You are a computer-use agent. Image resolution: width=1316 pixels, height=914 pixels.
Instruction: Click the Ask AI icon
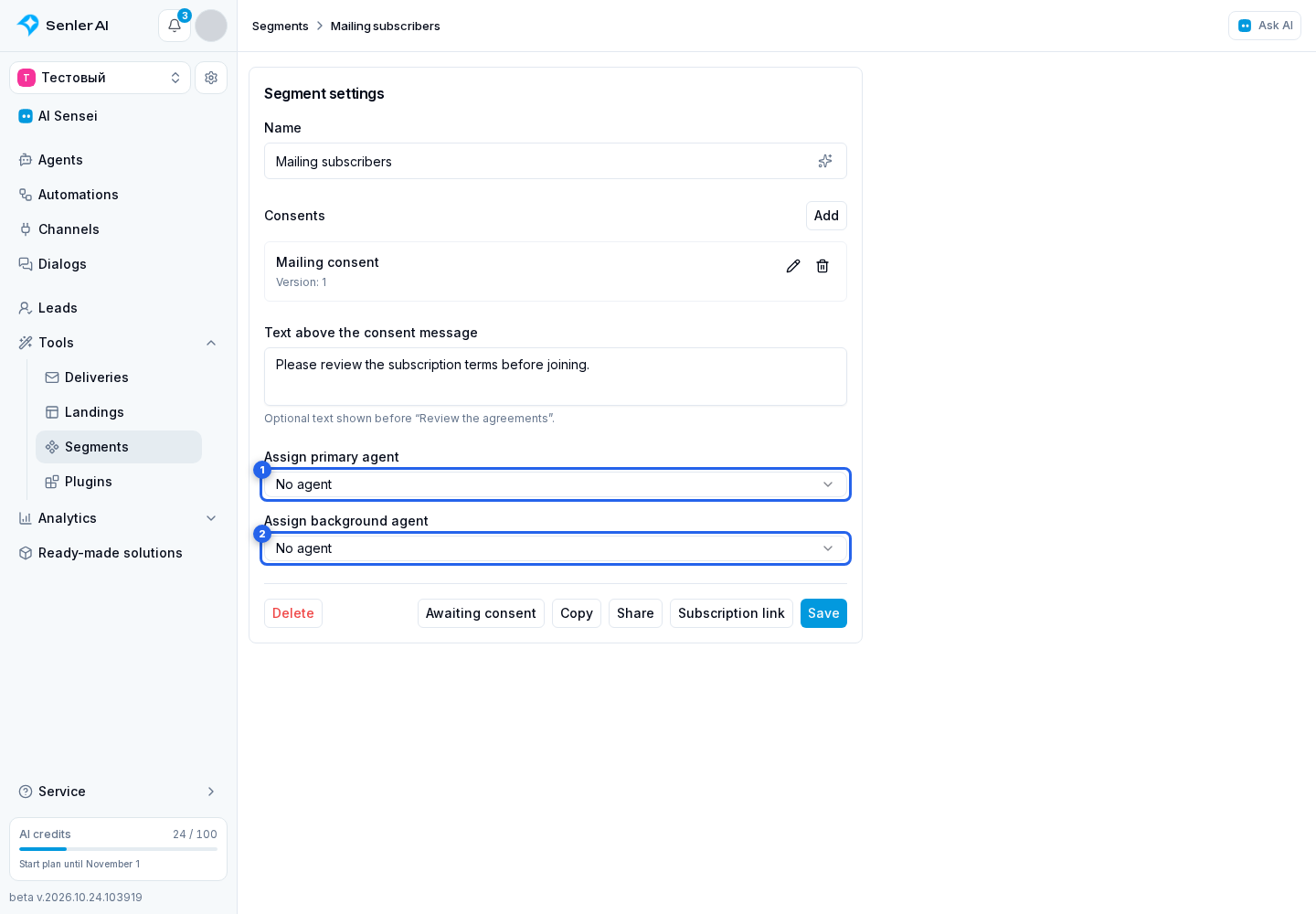tap(1245, 26)
